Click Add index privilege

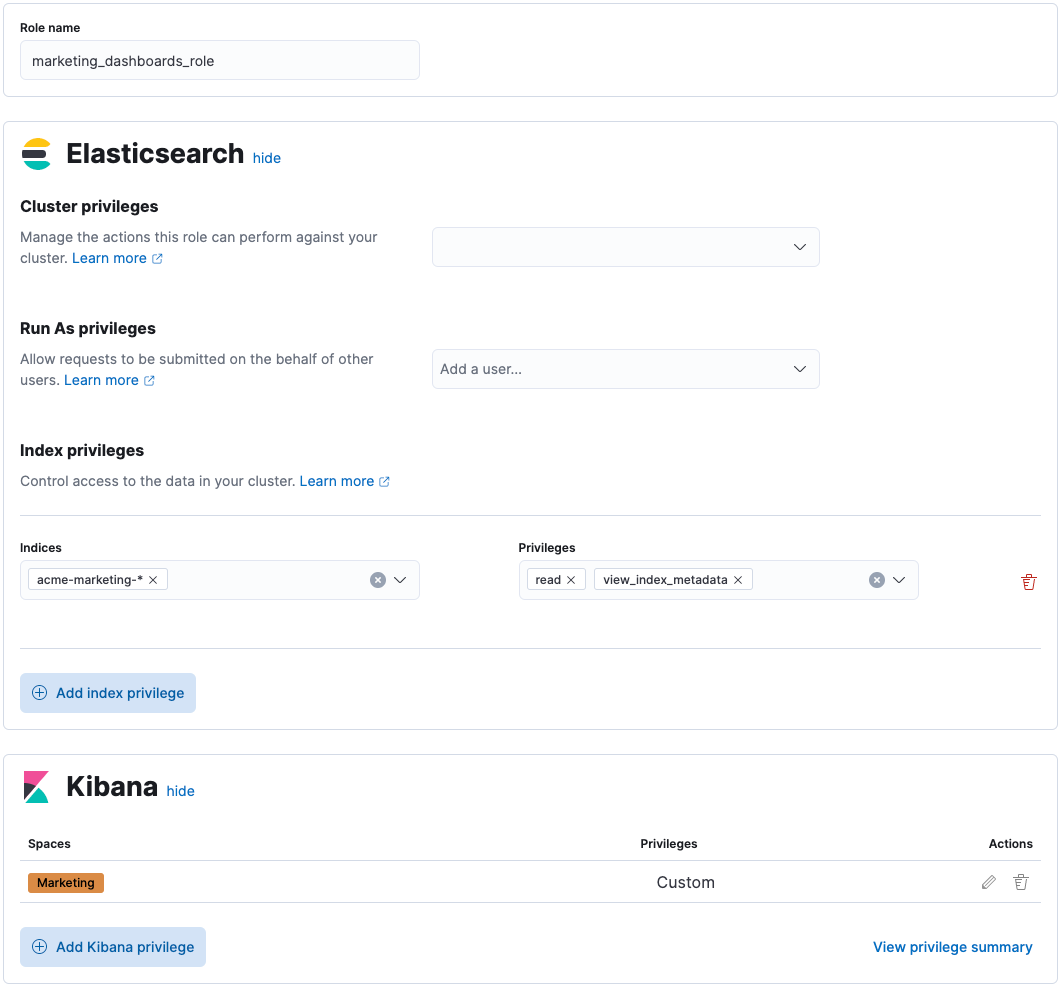(107, 692)
